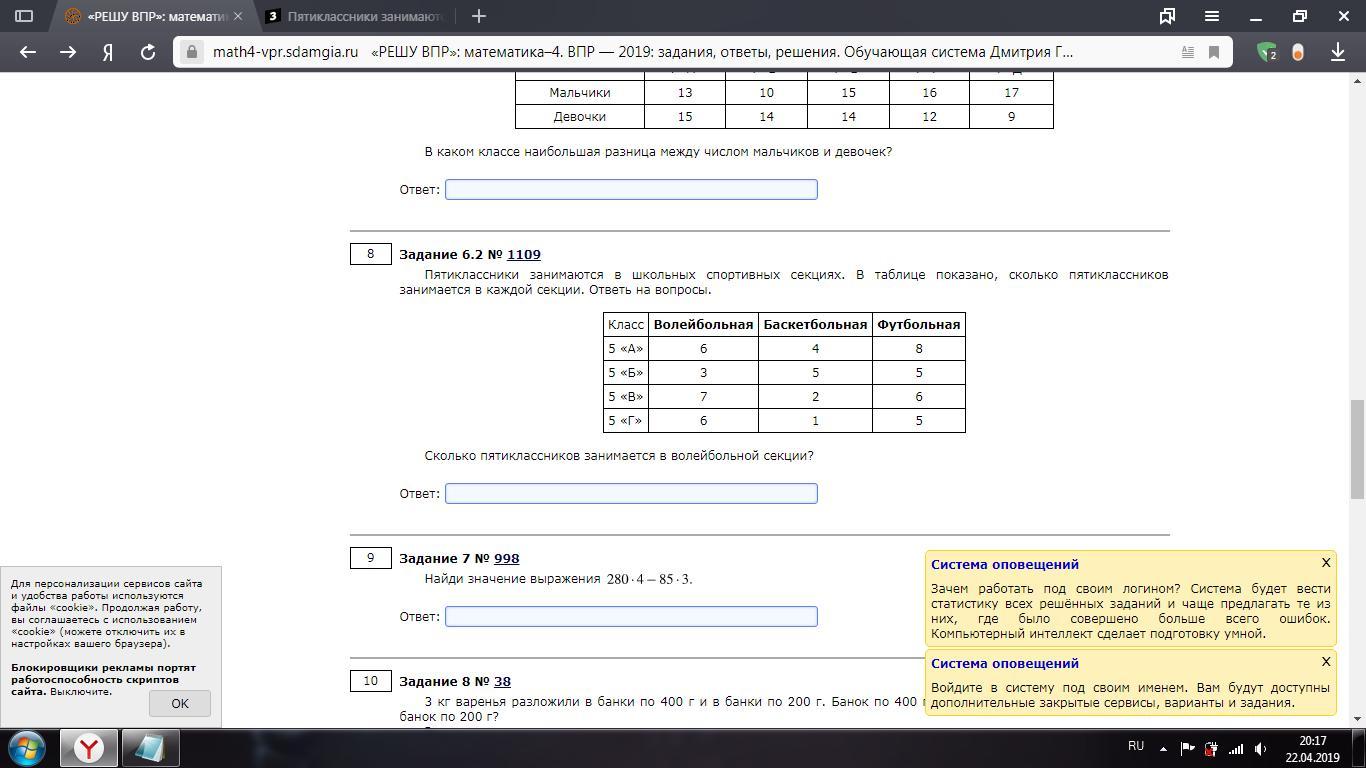Click the Задание 6.2 heading
Viewport: 1366px width, 768px height.
pos(470,254)
